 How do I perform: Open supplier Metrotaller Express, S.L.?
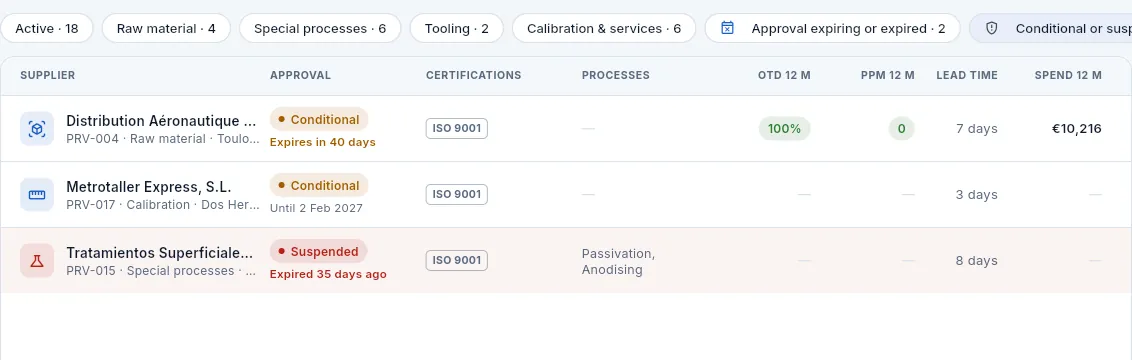[x=149, y=187]
